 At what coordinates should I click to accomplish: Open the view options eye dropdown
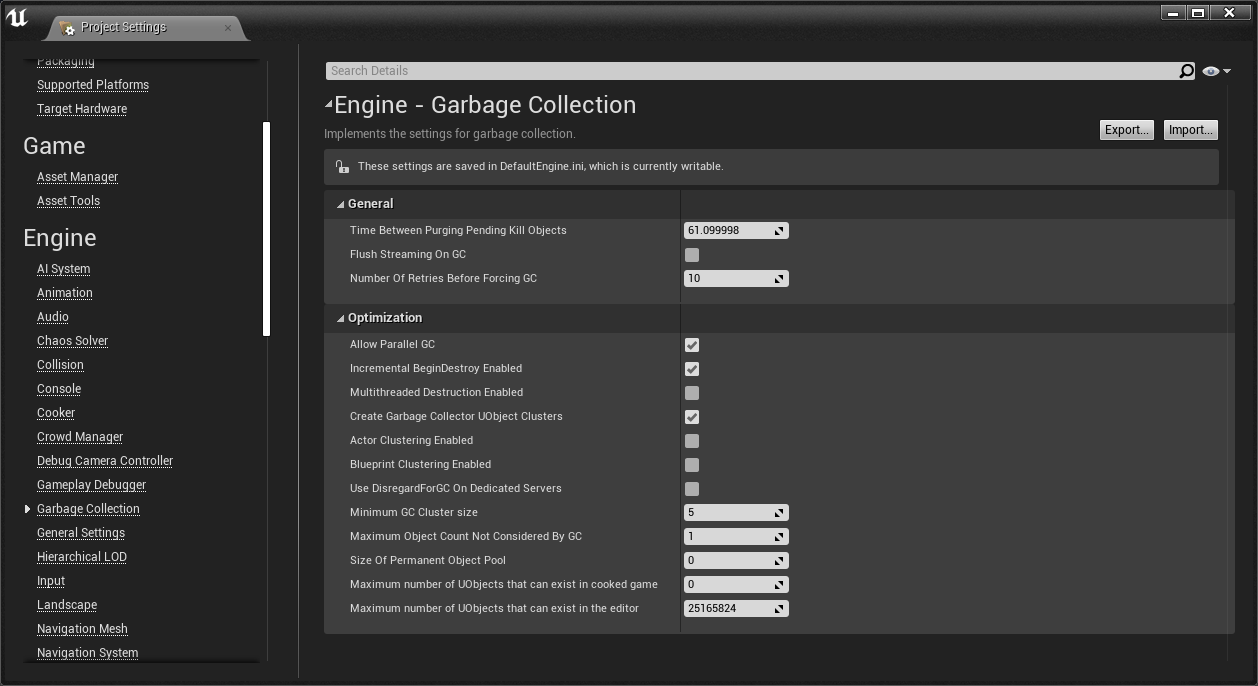[1217, 71]
